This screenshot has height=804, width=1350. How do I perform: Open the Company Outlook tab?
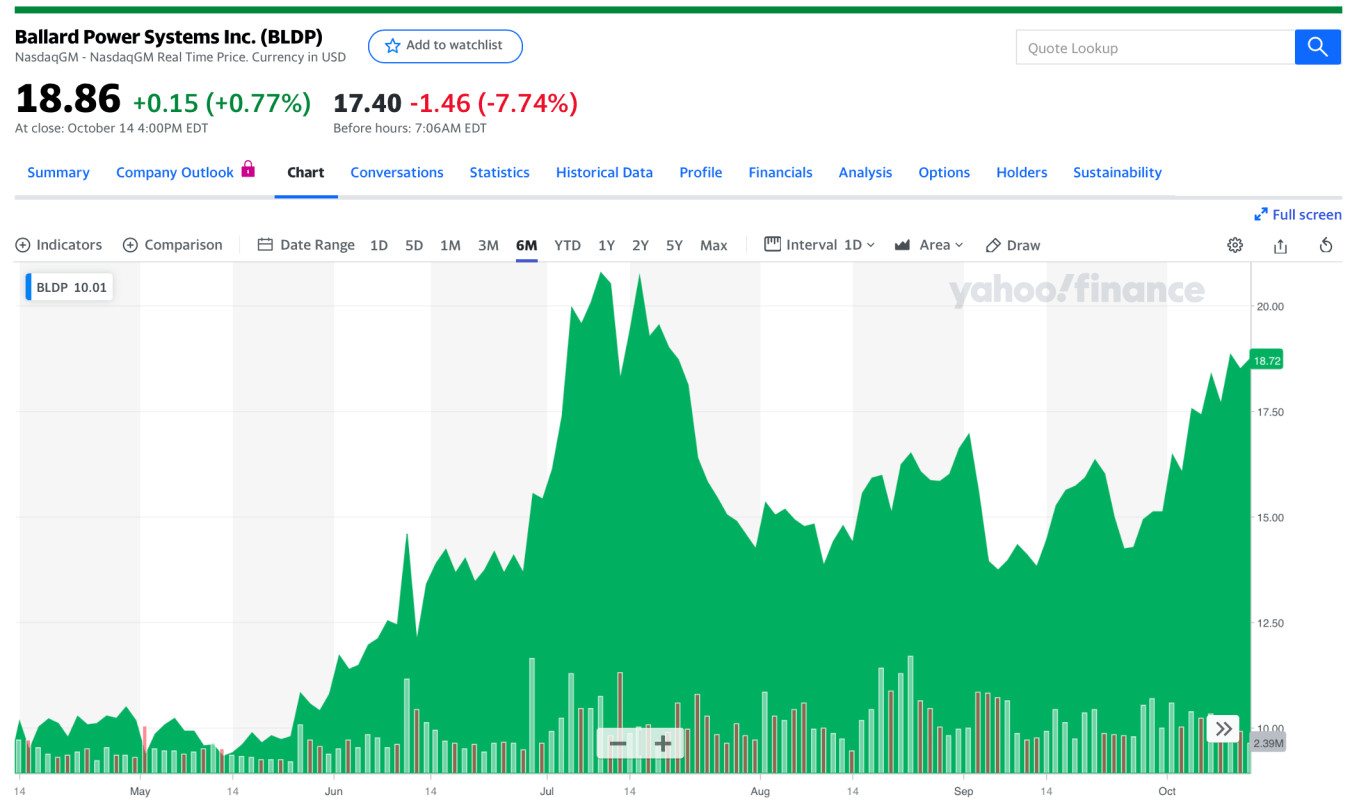[x=175, y=172]
